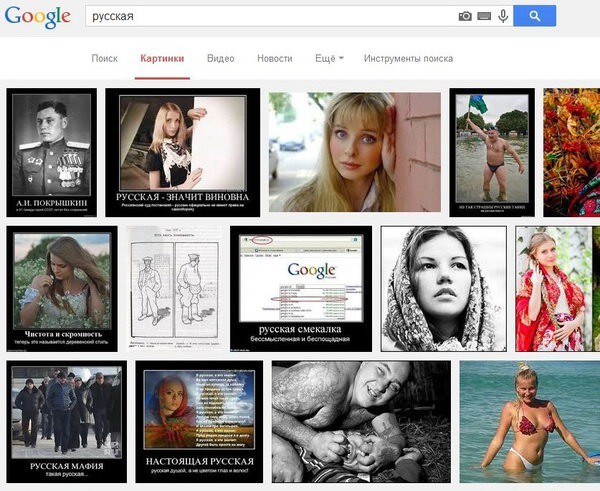The width and height of the screenshot is (600, 491).
Task: Open the Чистота и скромность image
Action: 62,289
